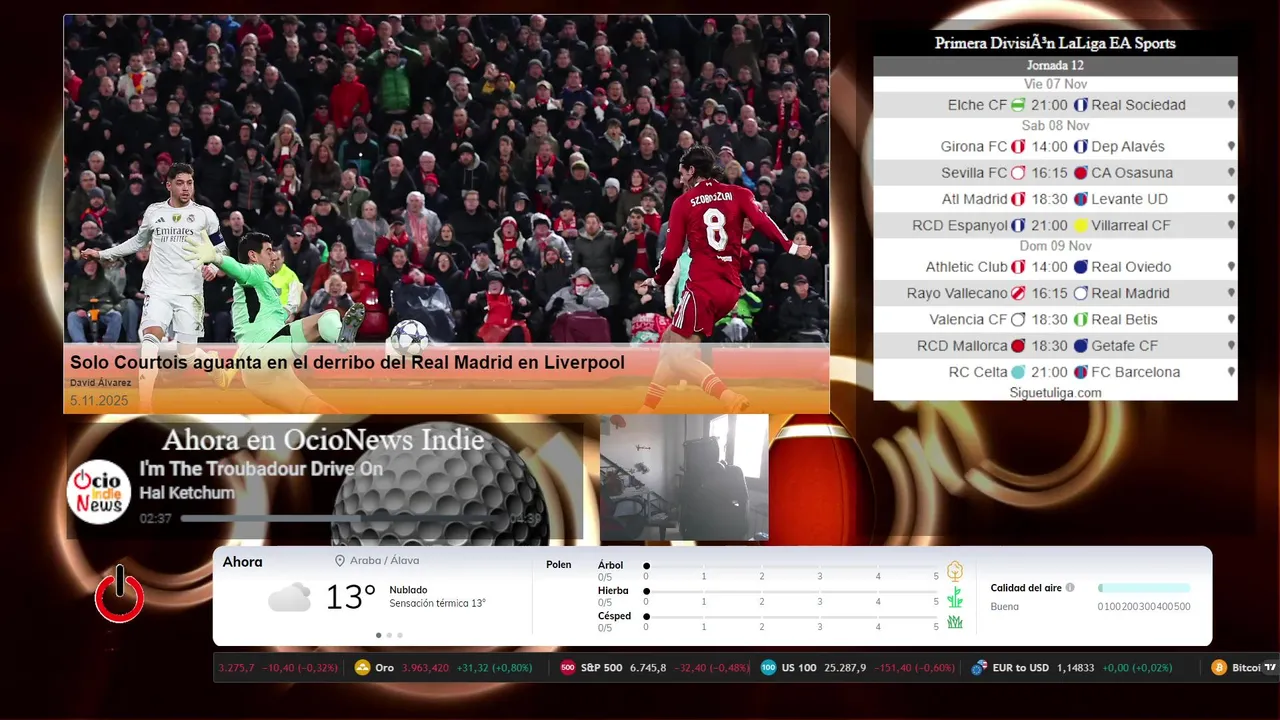Click location pin in Sevilla FC match row
1280x720 pixels.
pyautogui.click(x=1231, y=173)
